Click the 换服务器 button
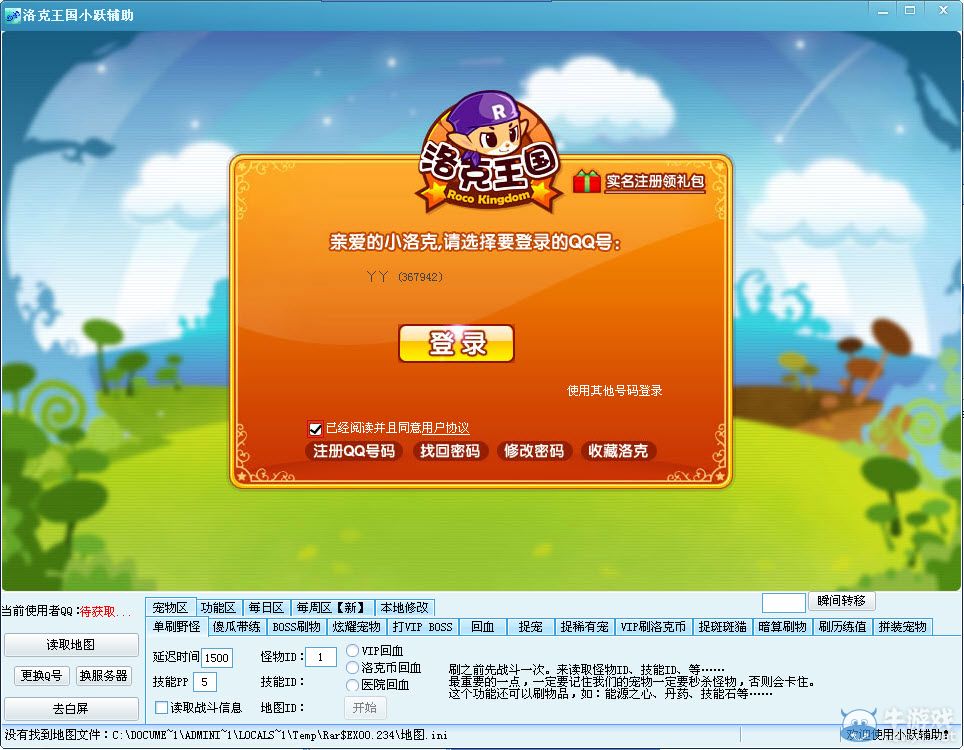Image resolution: width=964 pixels, height=750 pixels. (x=103, y=676)
